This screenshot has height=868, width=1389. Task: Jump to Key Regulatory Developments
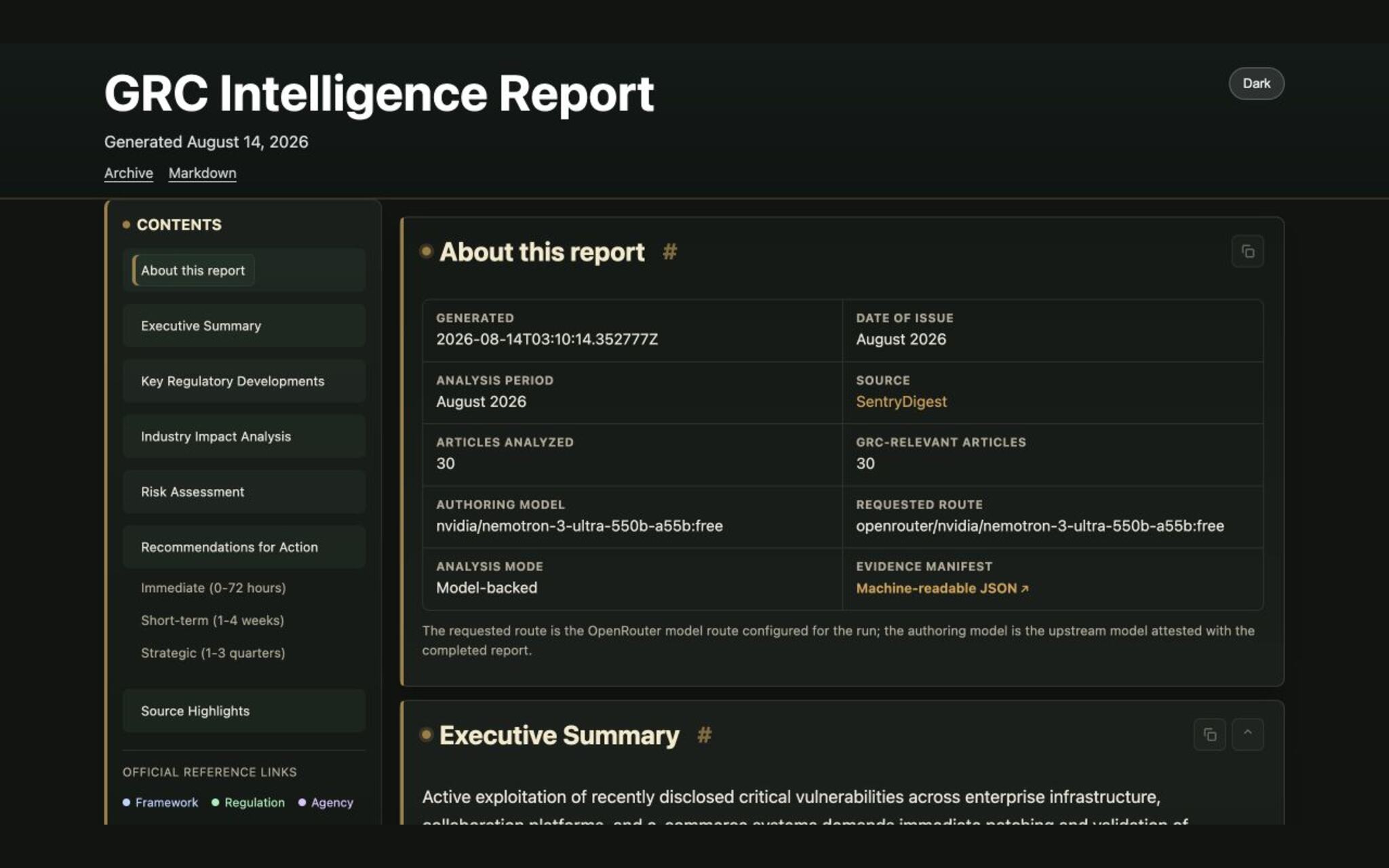pyautogui.click(x=244, y=381)
